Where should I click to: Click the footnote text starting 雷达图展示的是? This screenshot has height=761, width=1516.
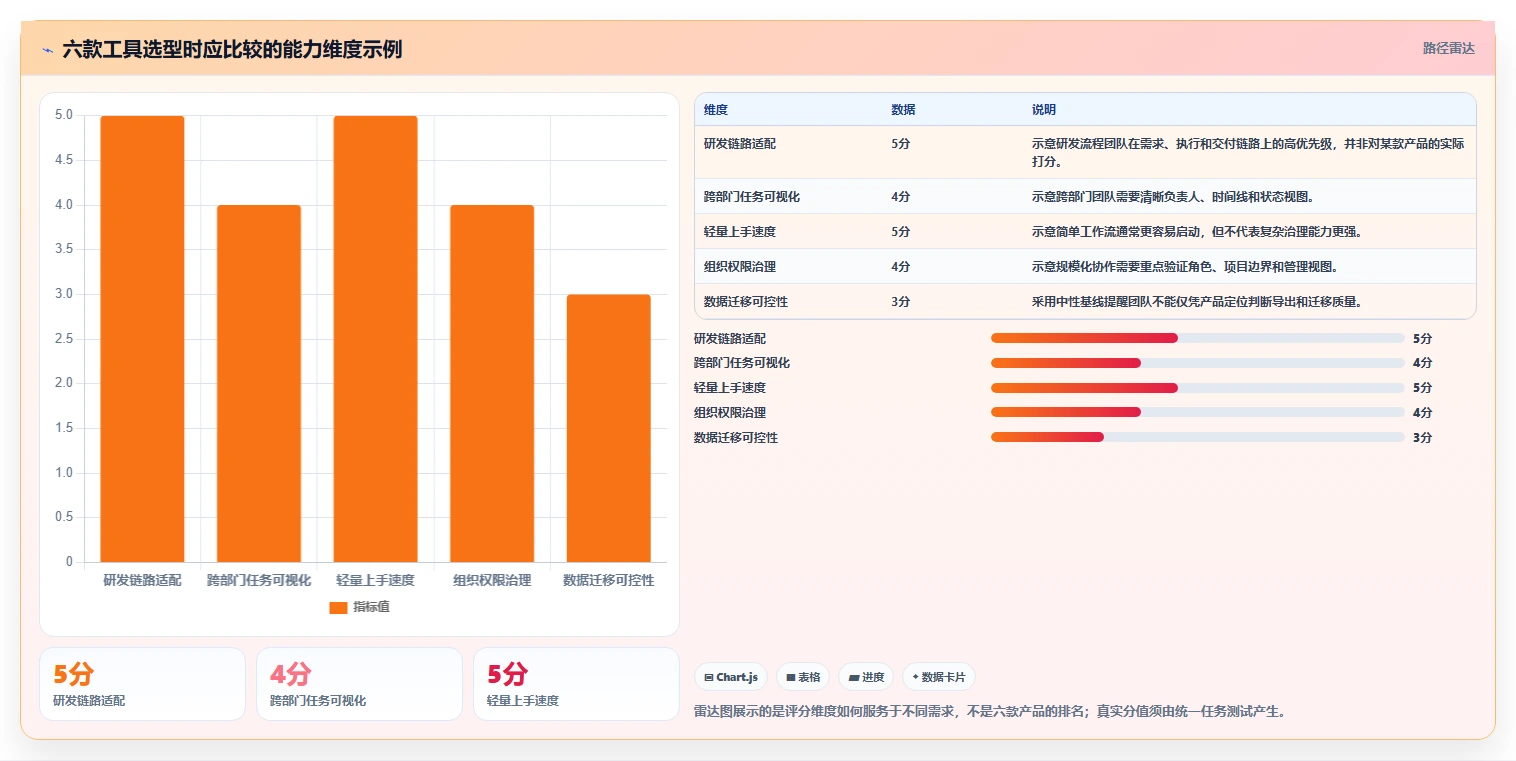pos(989,712)
